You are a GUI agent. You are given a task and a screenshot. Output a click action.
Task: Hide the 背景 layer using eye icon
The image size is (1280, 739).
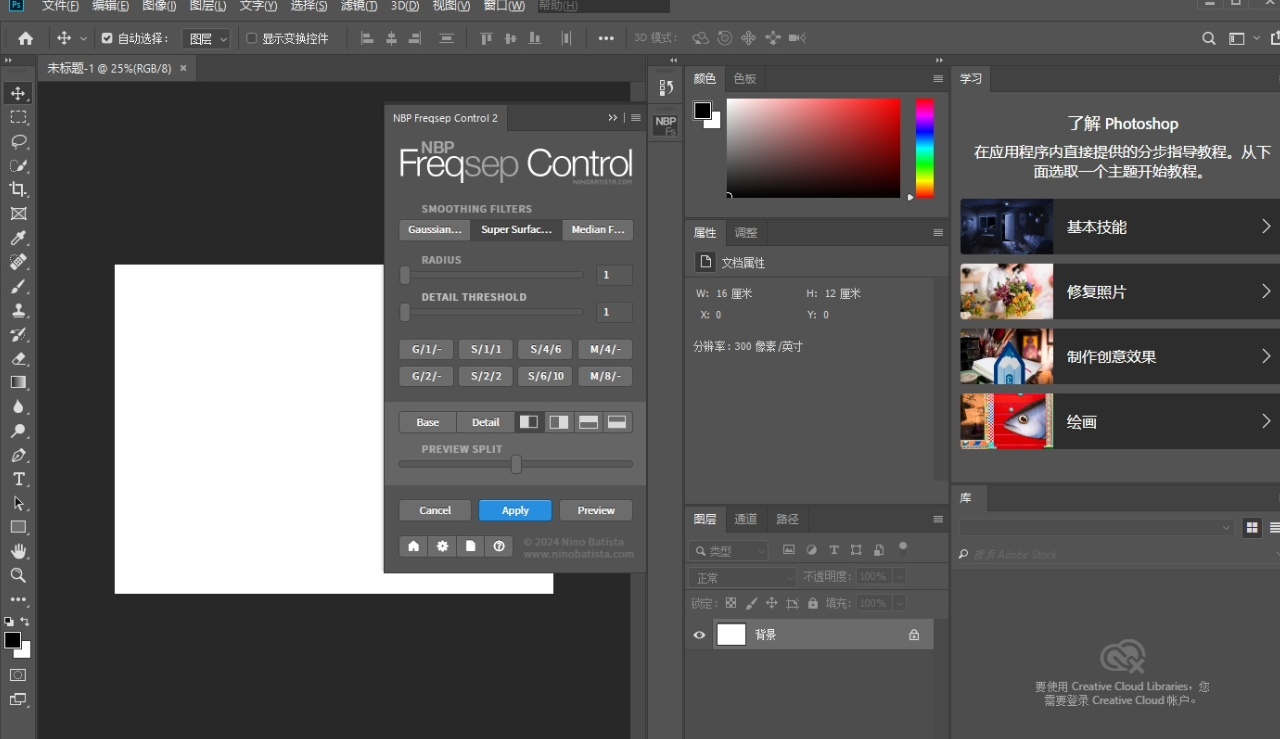pos(699,635)
